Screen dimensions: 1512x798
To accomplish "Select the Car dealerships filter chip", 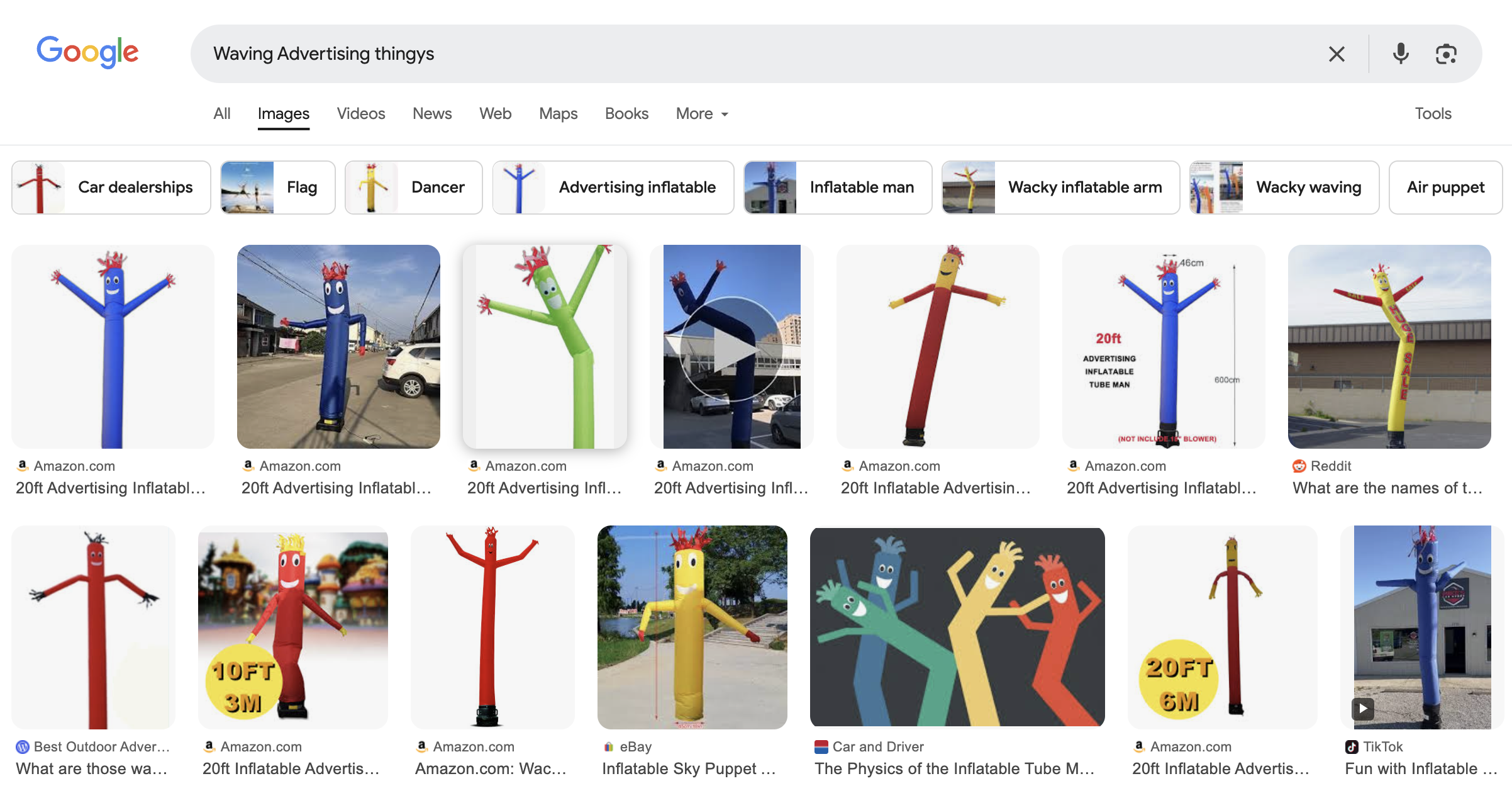I will [x=111, y=188].
